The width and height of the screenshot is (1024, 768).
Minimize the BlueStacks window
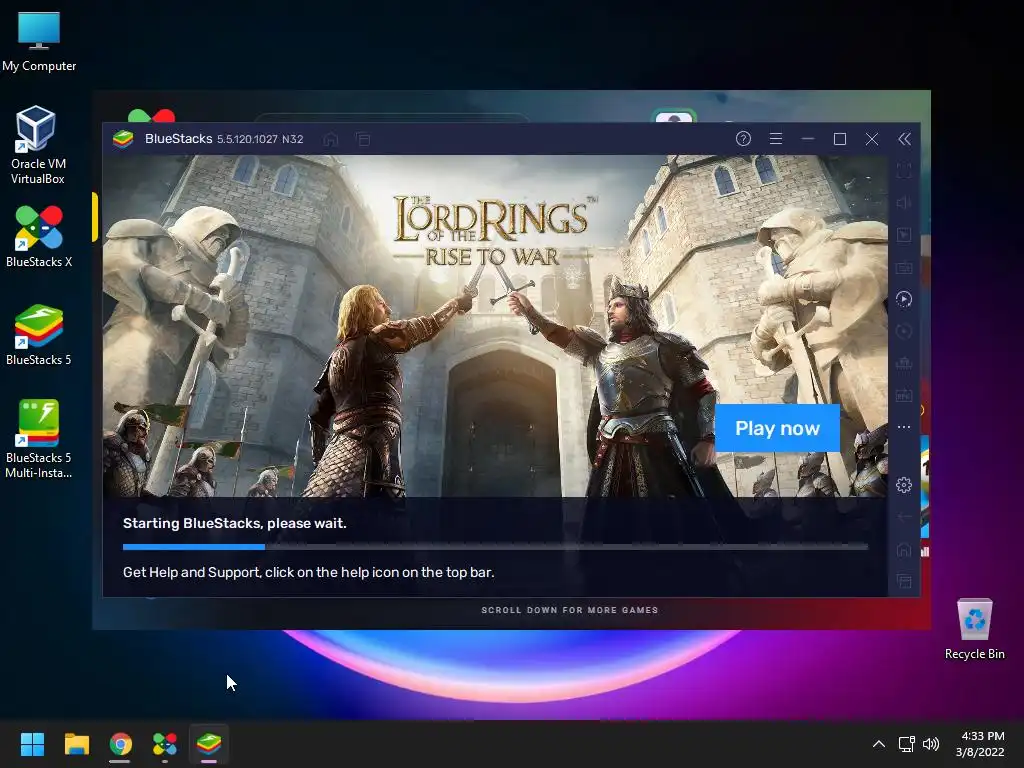pyautogui.click(x=808, y=138)
